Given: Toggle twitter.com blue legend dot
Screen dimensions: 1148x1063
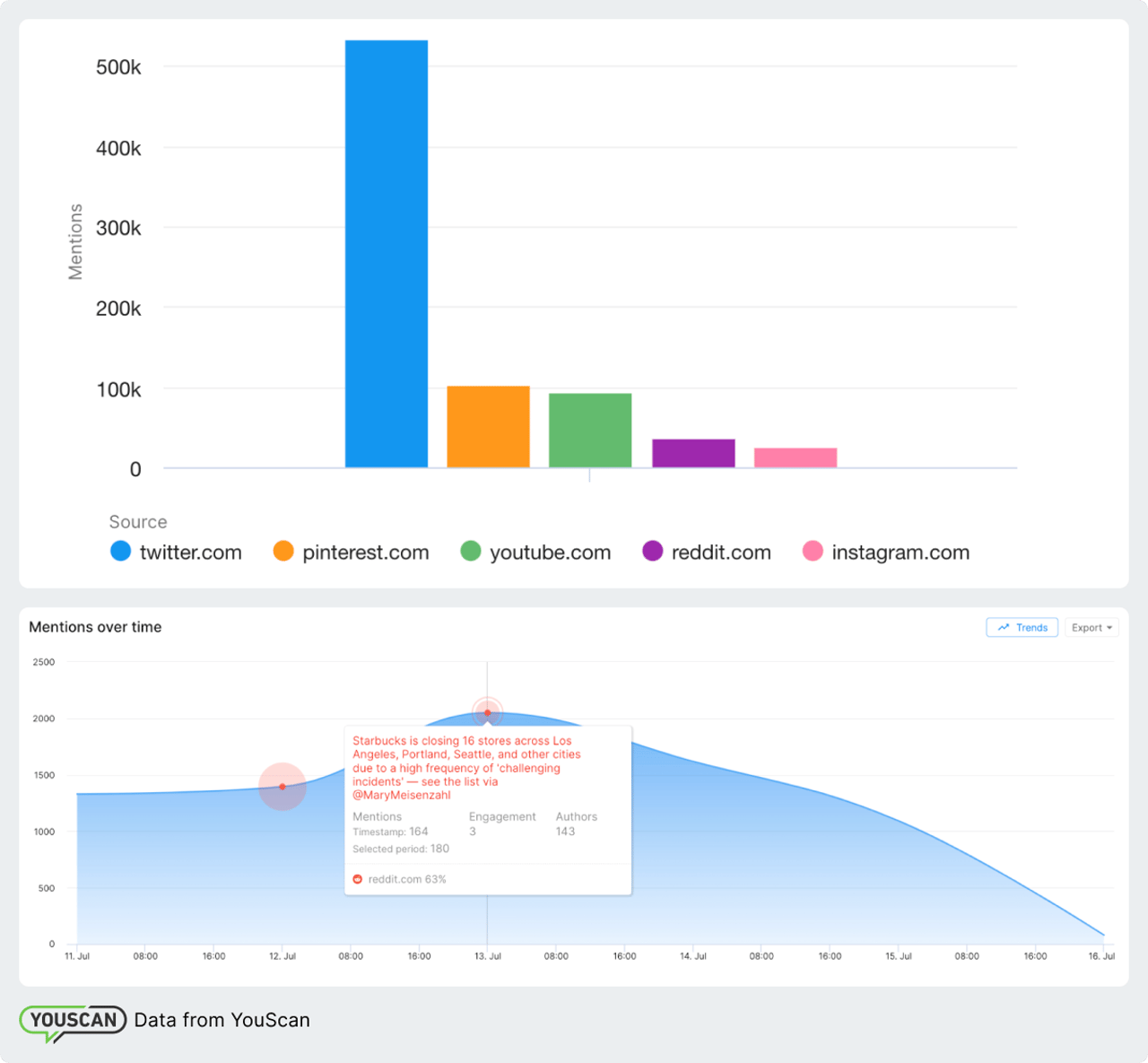Looking at the screenshot, I should click(x=120, y=552).
